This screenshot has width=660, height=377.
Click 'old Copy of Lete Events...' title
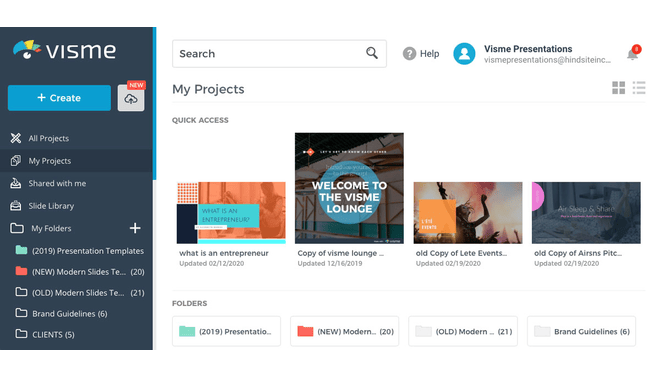point(461,253)
